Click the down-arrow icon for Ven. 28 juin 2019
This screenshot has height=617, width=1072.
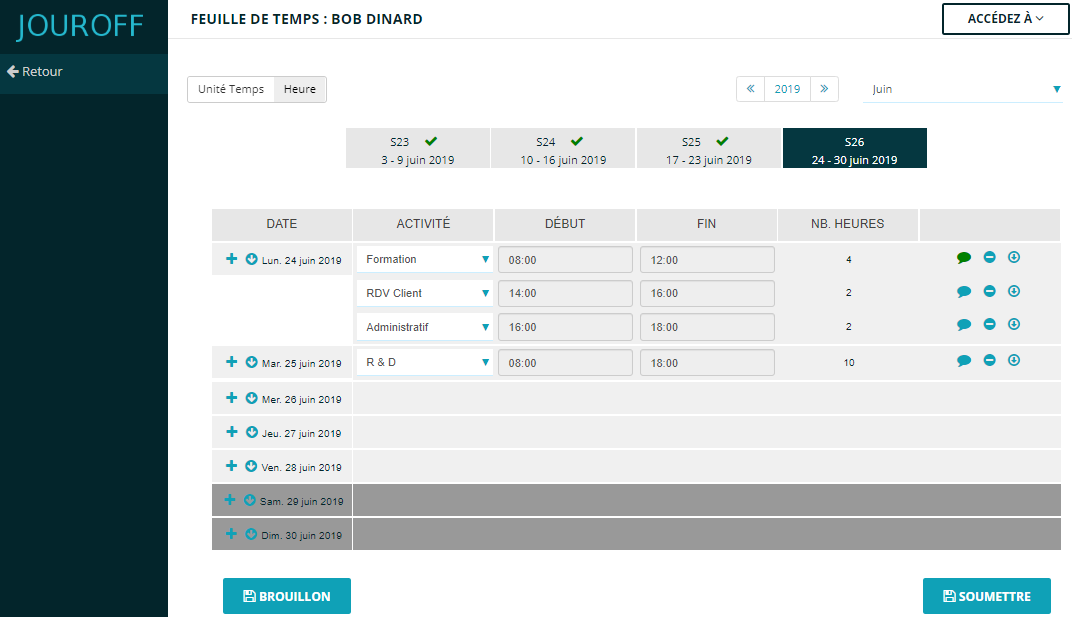252,466
